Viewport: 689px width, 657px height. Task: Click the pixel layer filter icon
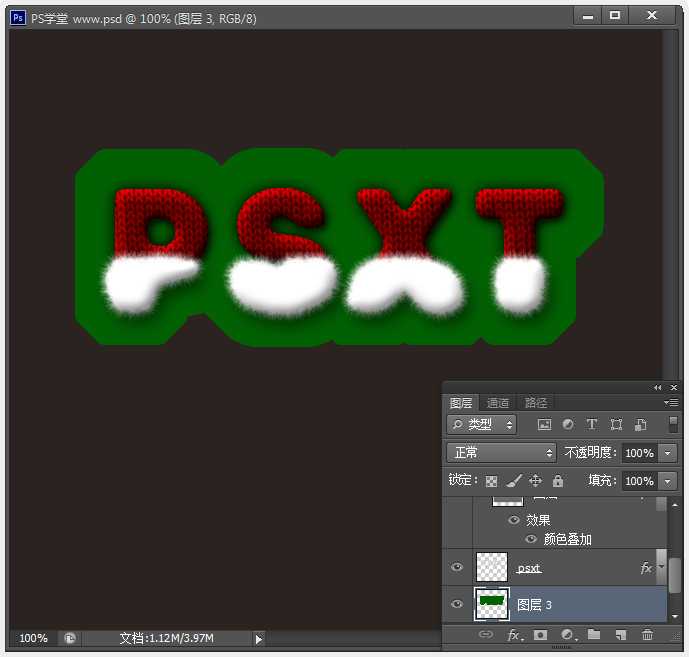[545, 425]
